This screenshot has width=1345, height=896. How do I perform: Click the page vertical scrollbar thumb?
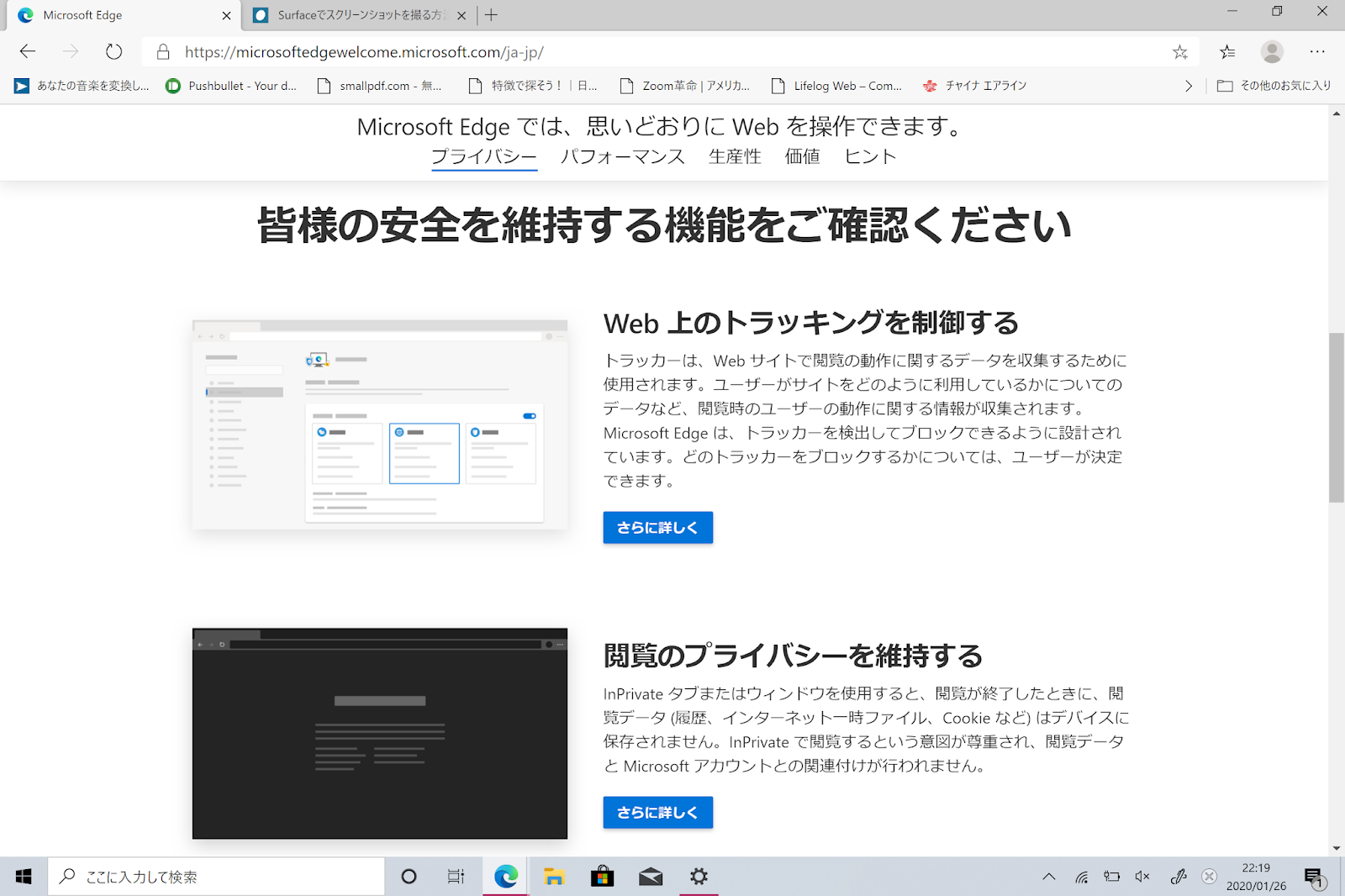click(x=1337, y=418)
